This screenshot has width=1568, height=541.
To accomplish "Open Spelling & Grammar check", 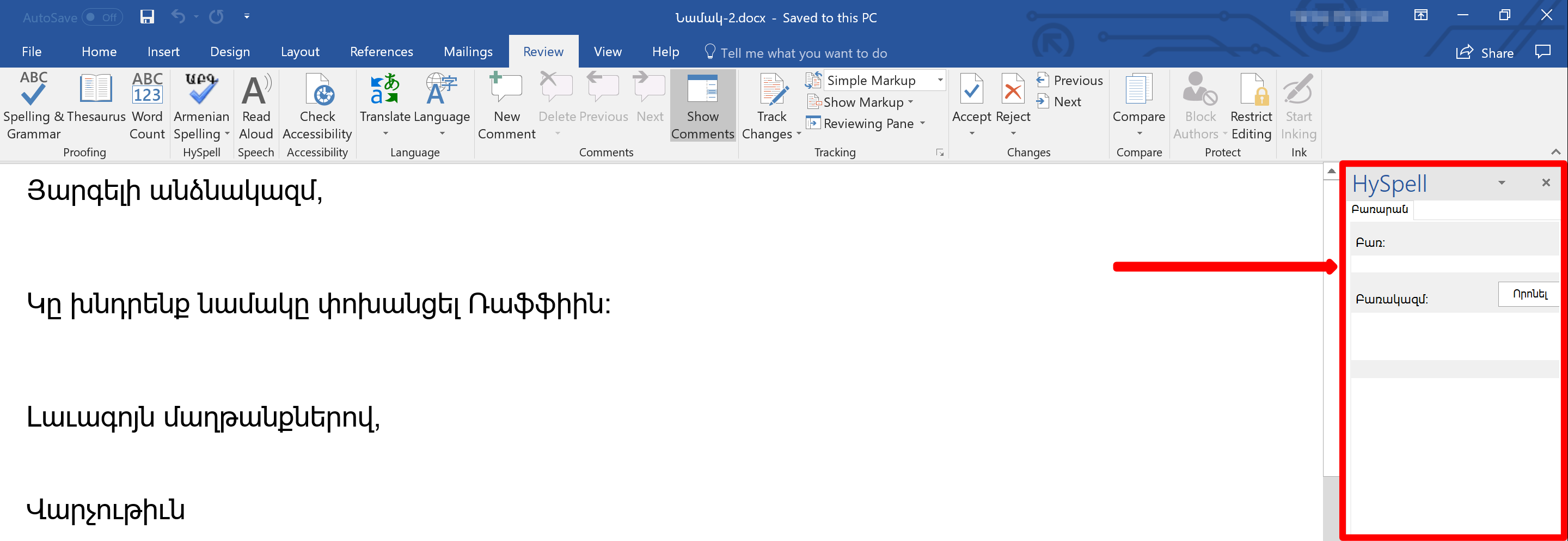I will [33, 107].
